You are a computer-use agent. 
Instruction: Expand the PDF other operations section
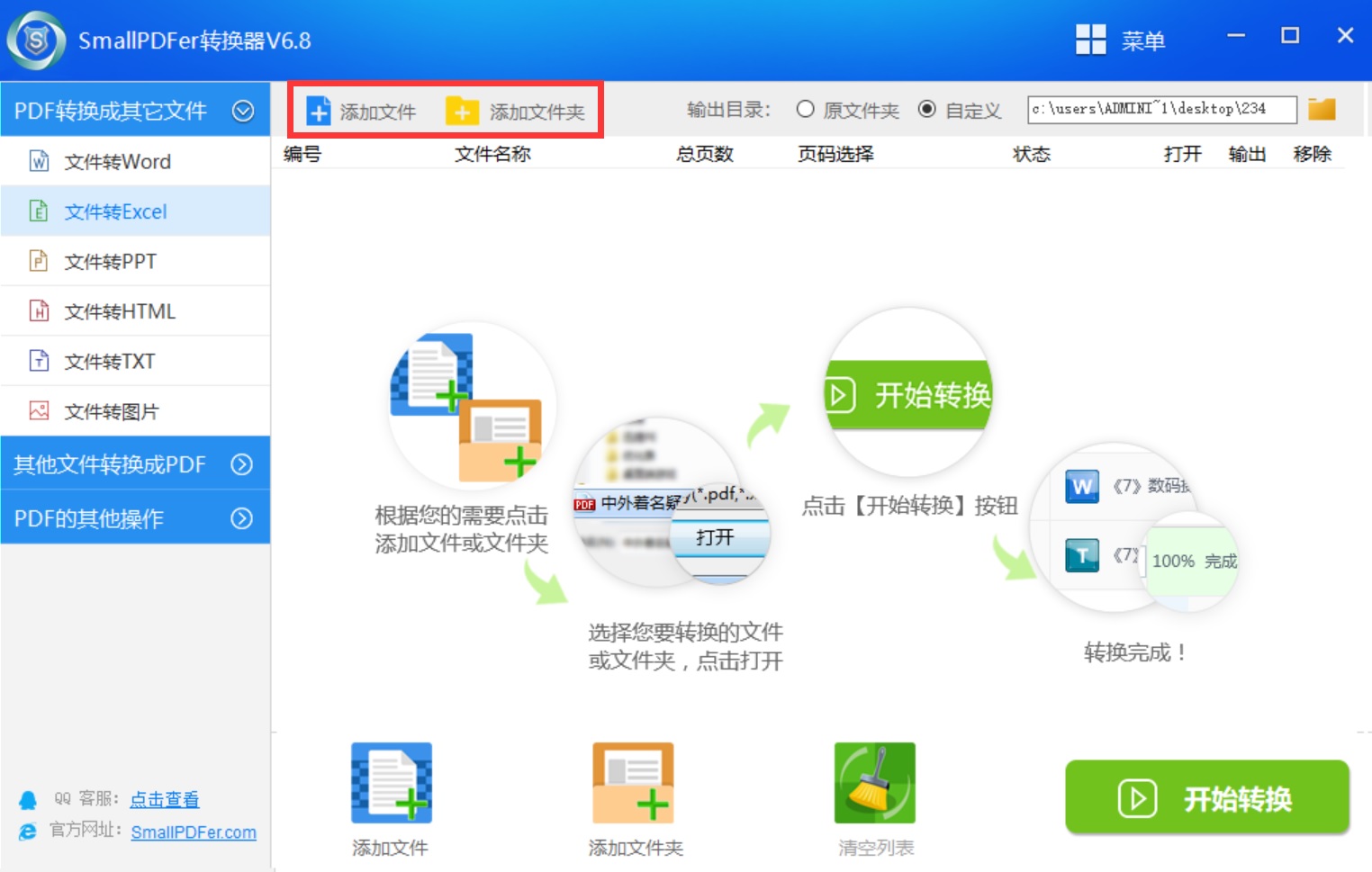(241, 518)
